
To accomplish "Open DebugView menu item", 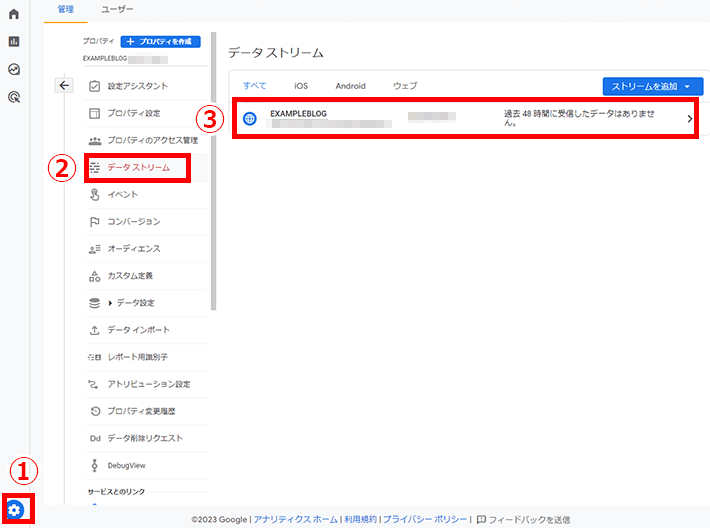I will (146, 466).
